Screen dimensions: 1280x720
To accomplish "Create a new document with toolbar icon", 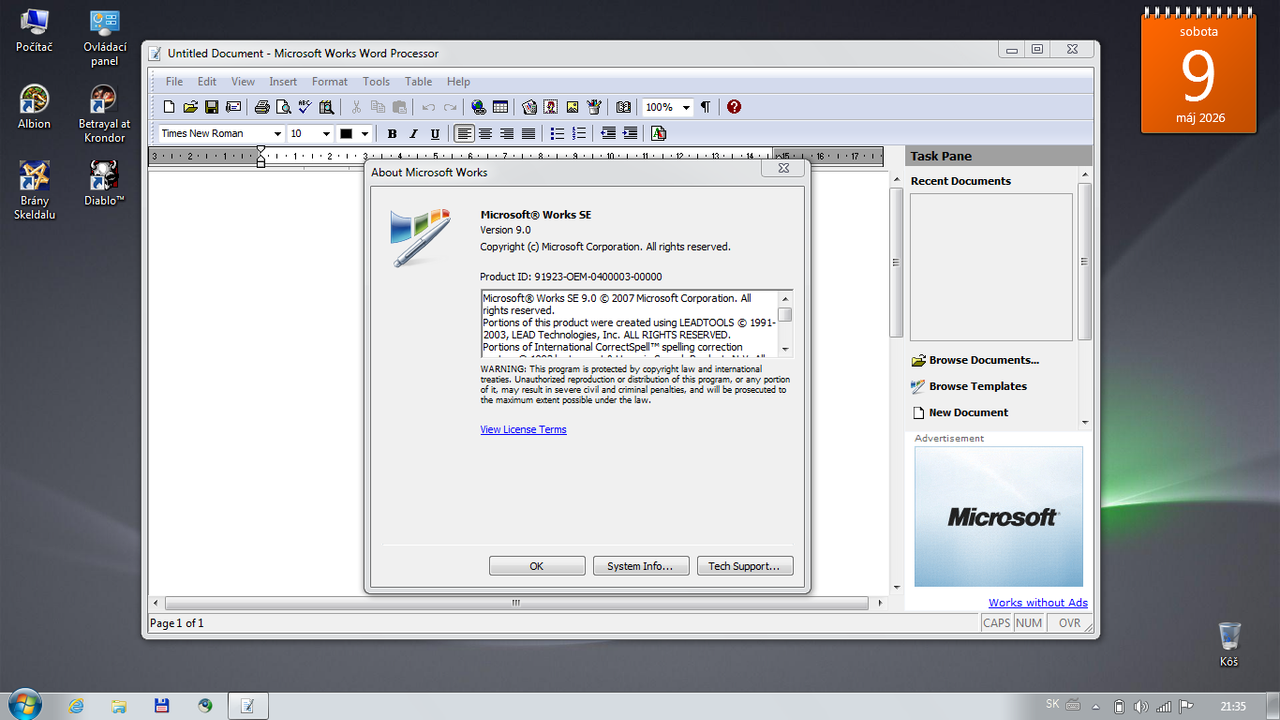I will [169, 107].
